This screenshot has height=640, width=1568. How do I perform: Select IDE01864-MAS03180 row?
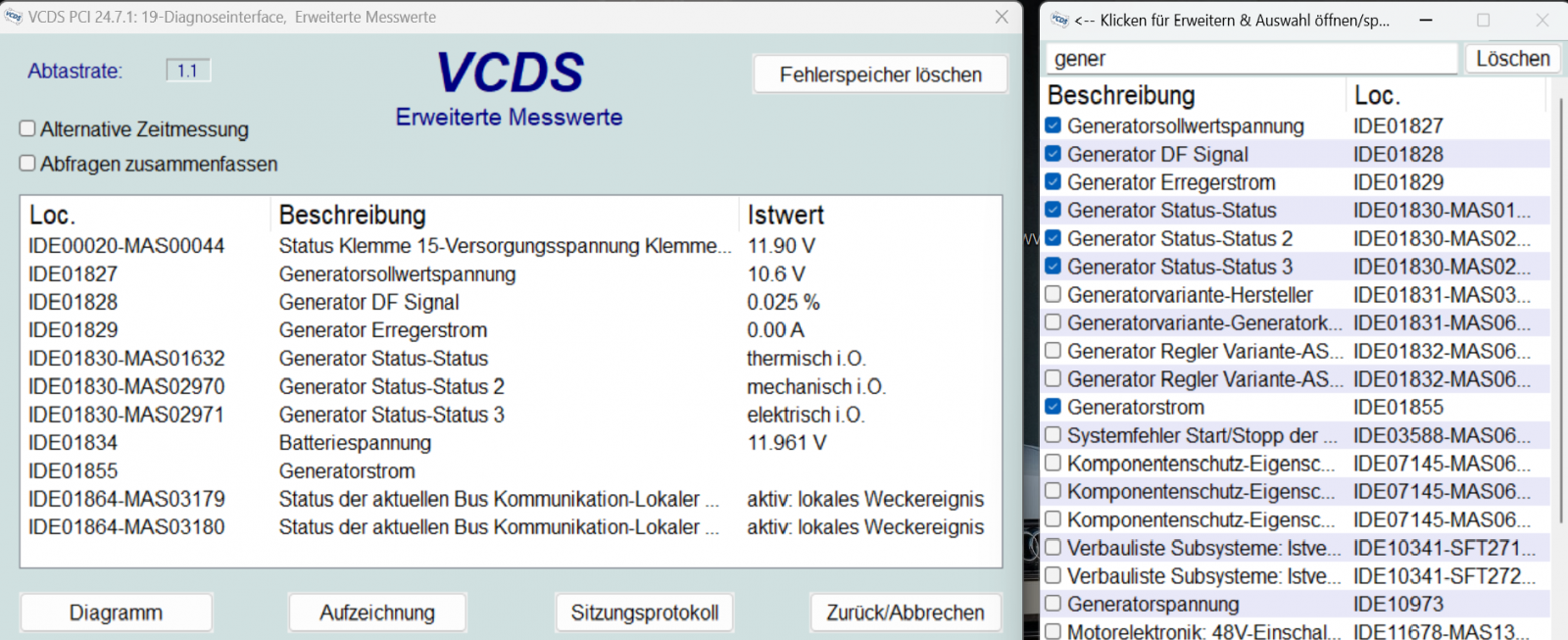(510, 527)
